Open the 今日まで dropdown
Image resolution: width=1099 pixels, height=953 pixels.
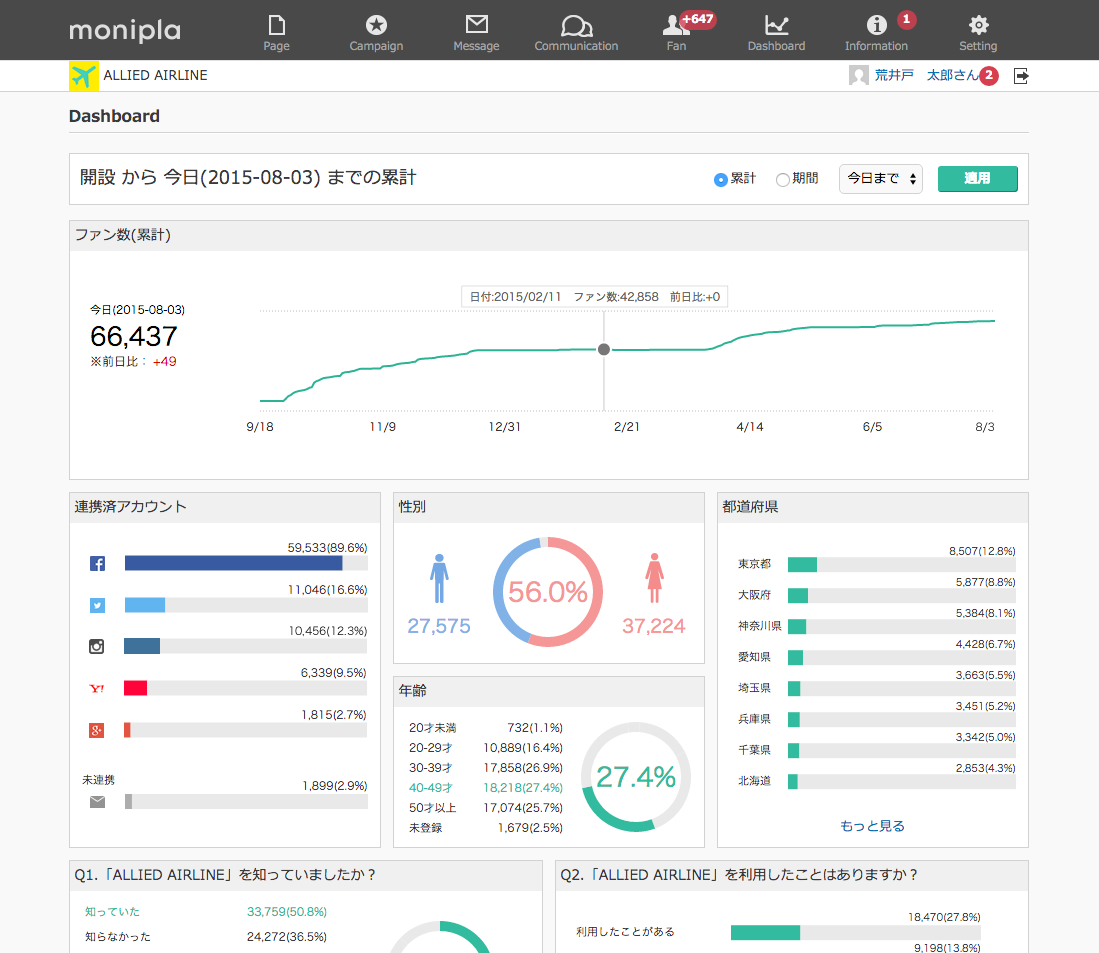880,179
